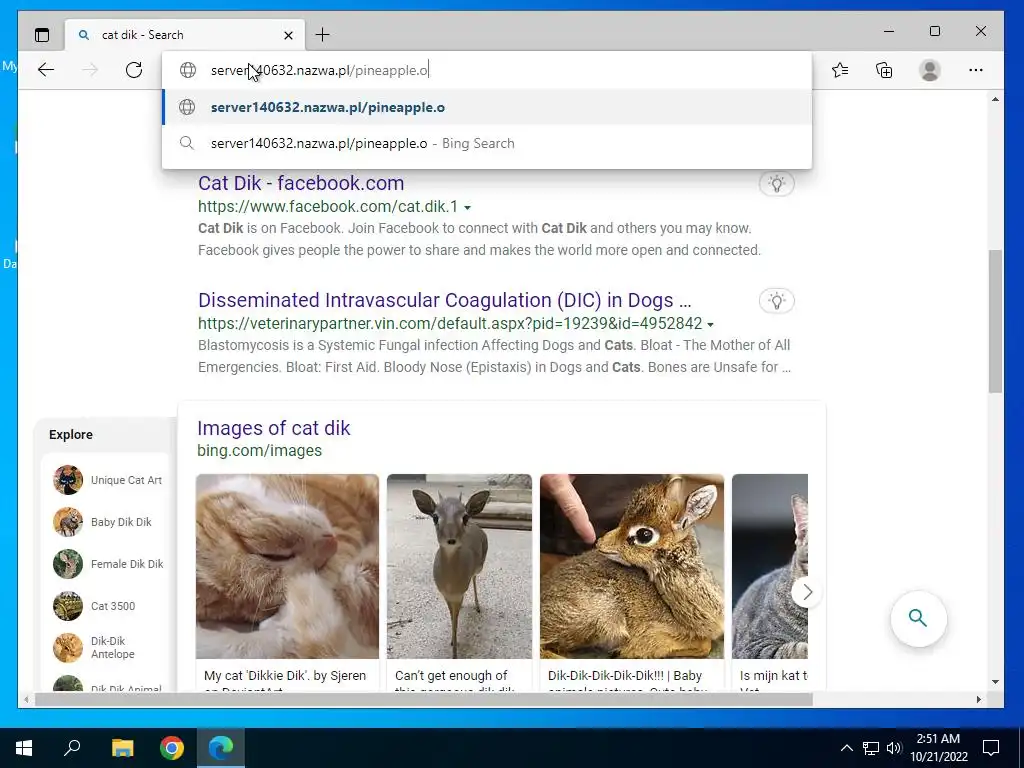This screenshot has width=1024, height=768.
Task: Open File Explorer from taskbar
Action: coord(122,748)
